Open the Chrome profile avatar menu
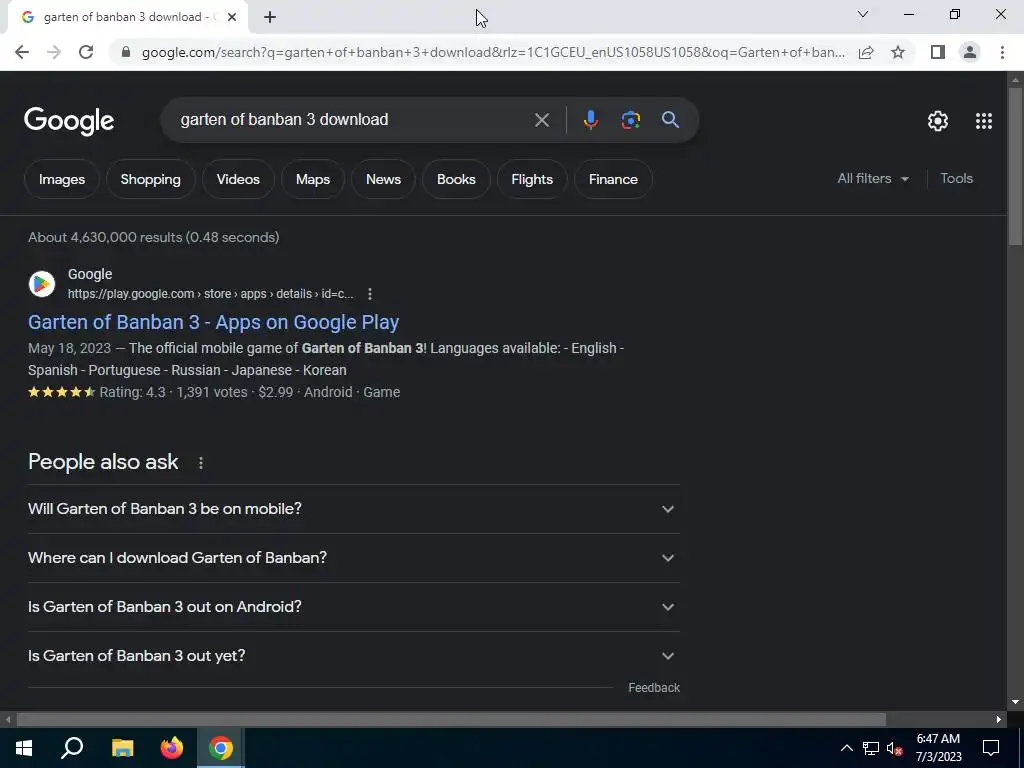Image resolution: width=1024 pixels, height=768 pixels. 970,52
